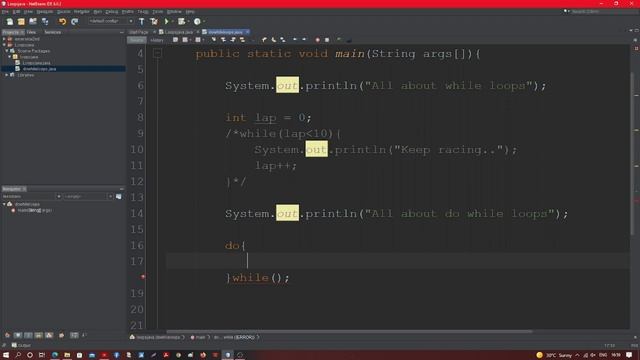Open the File menu

pos(5,11)
